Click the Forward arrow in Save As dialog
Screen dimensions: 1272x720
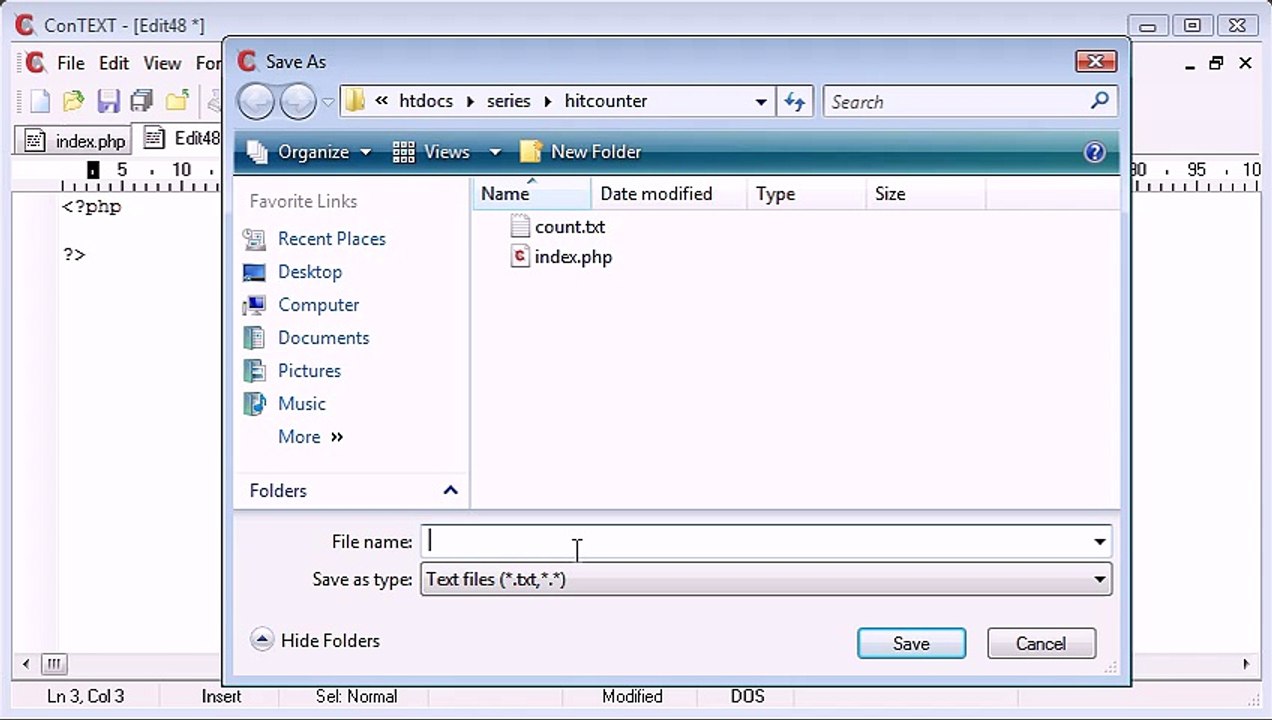click(x=297, y=101)
